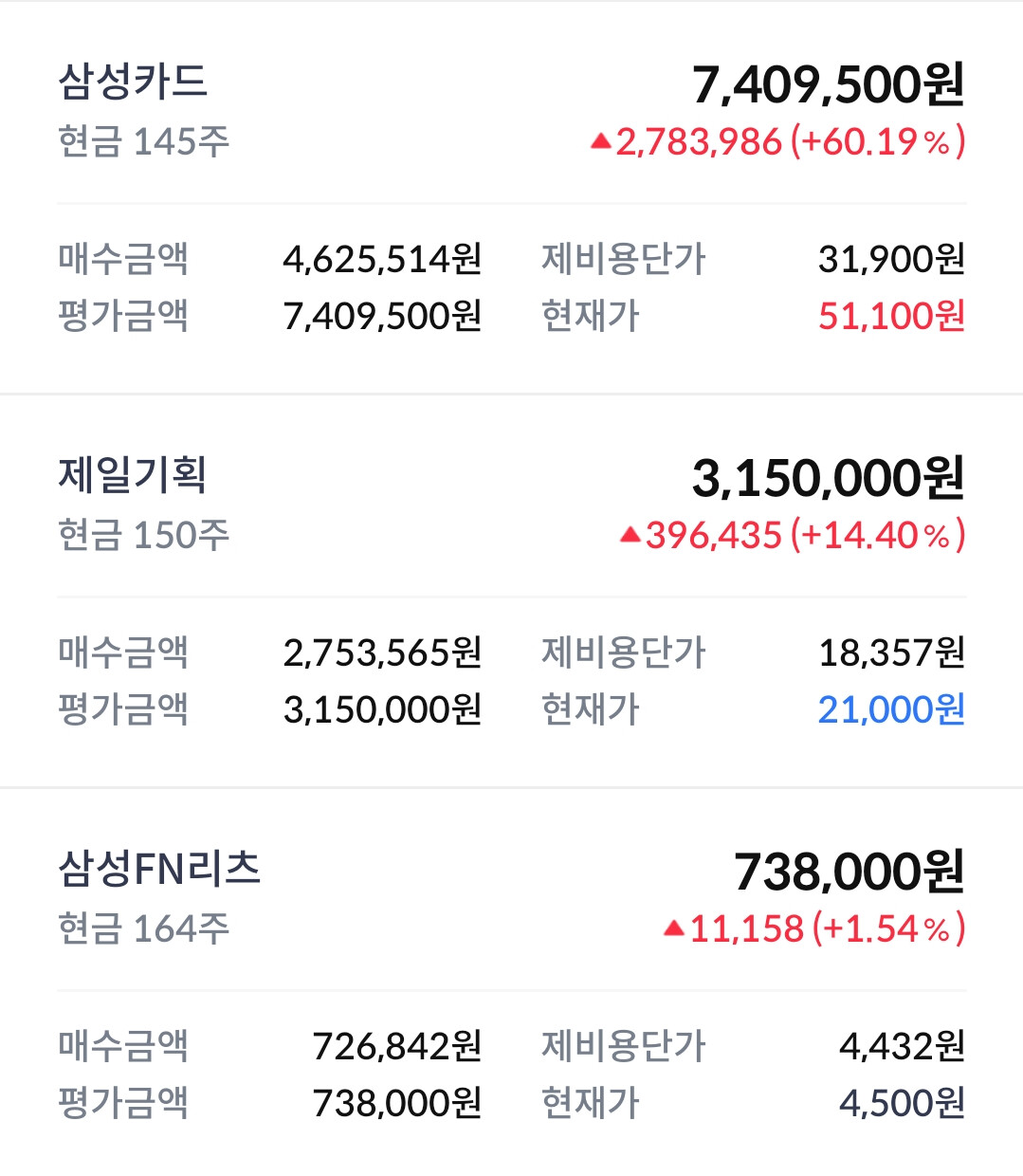Tap the 2,753,565원 purchase amount

point(382,652)
